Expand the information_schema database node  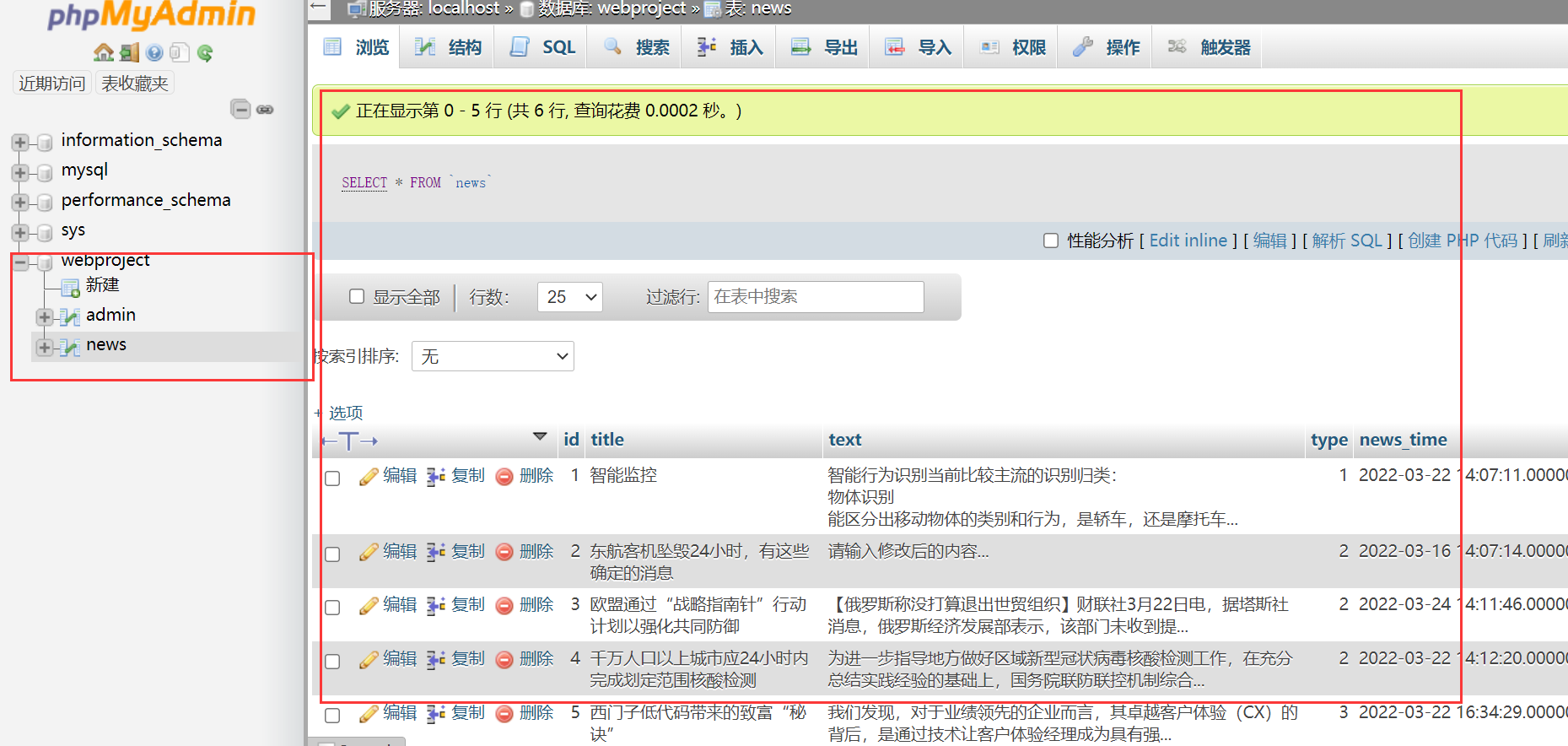(x=20, y=143)
